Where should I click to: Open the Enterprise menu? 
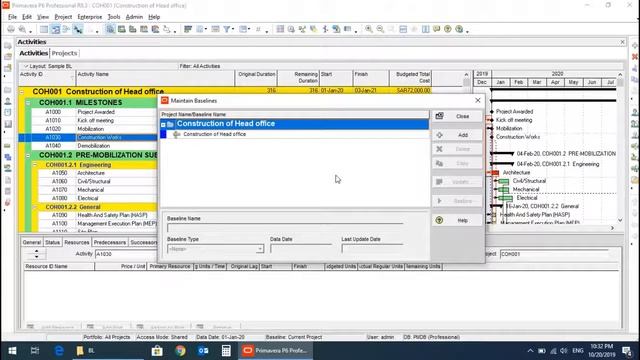point(90,17)
